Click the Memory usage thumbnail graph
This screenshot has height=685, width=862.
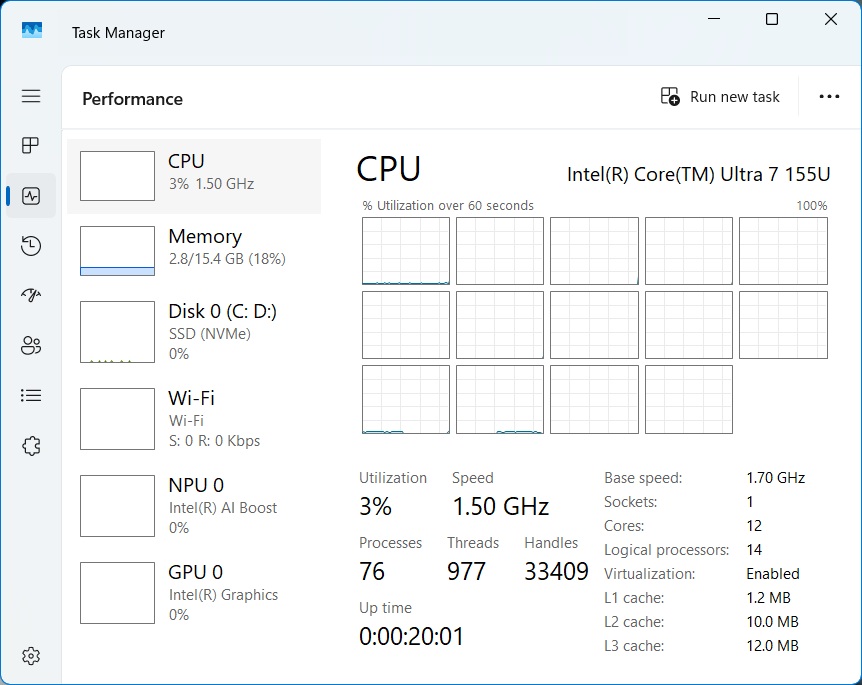[x=117, y=251]
